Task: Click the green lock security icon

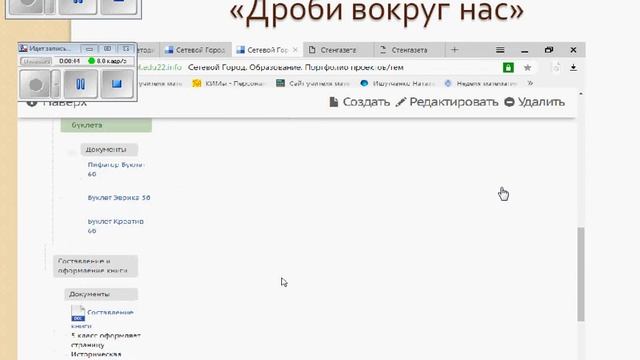Action: tap(508, 68)
